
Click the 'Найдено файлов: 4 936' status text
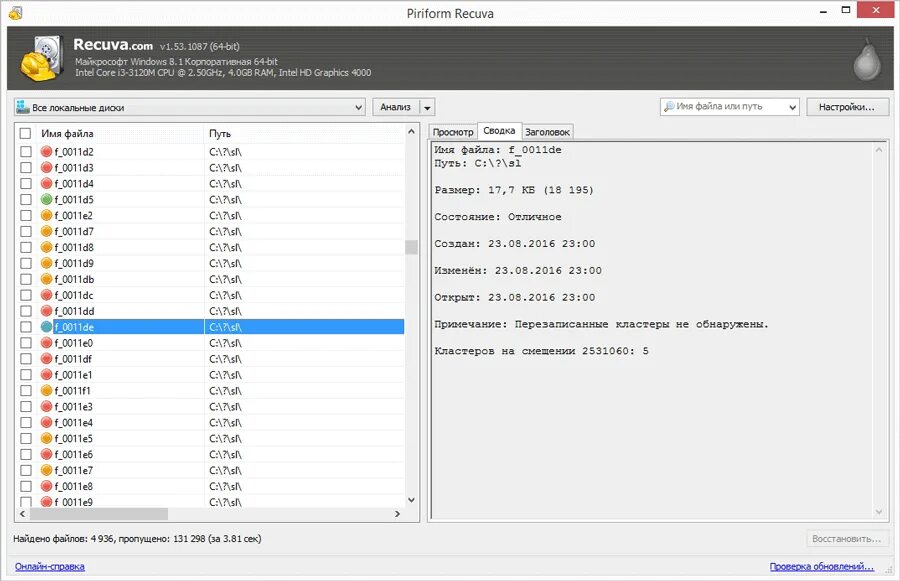(x=63, y=539)
